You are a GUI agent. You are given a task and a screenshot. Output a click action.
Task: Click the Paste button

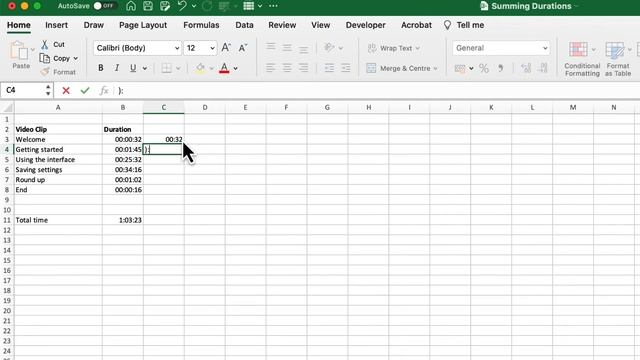[x=20, y=55]
